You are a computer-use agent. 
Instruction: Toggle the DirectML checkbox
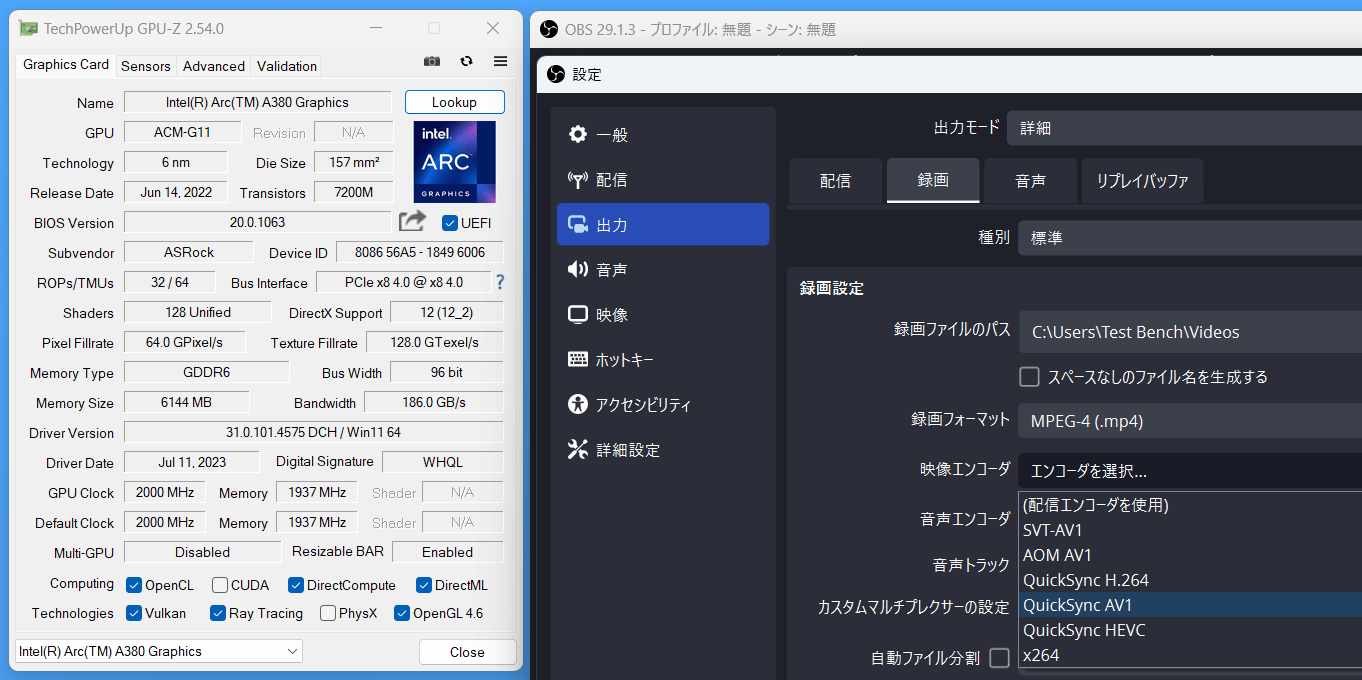[x=424, y=585]
